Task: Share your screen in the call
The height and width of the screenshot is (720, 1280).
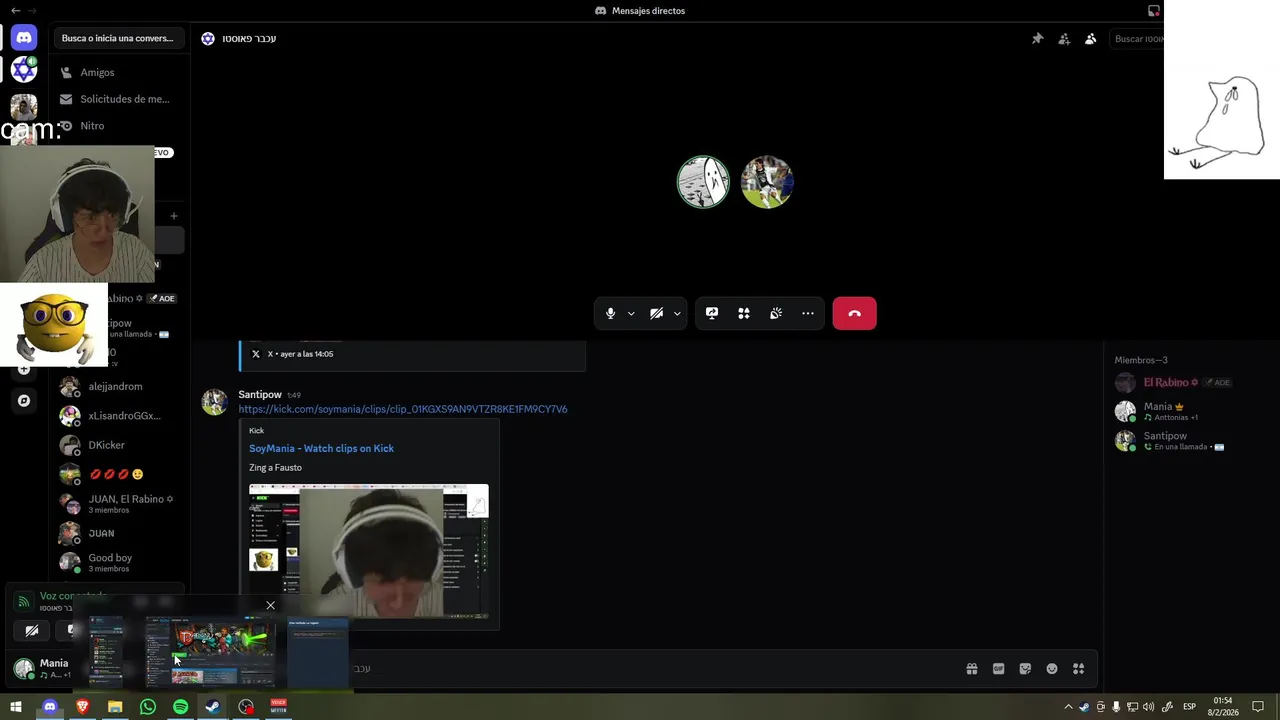Action: [x=712, y=313]
